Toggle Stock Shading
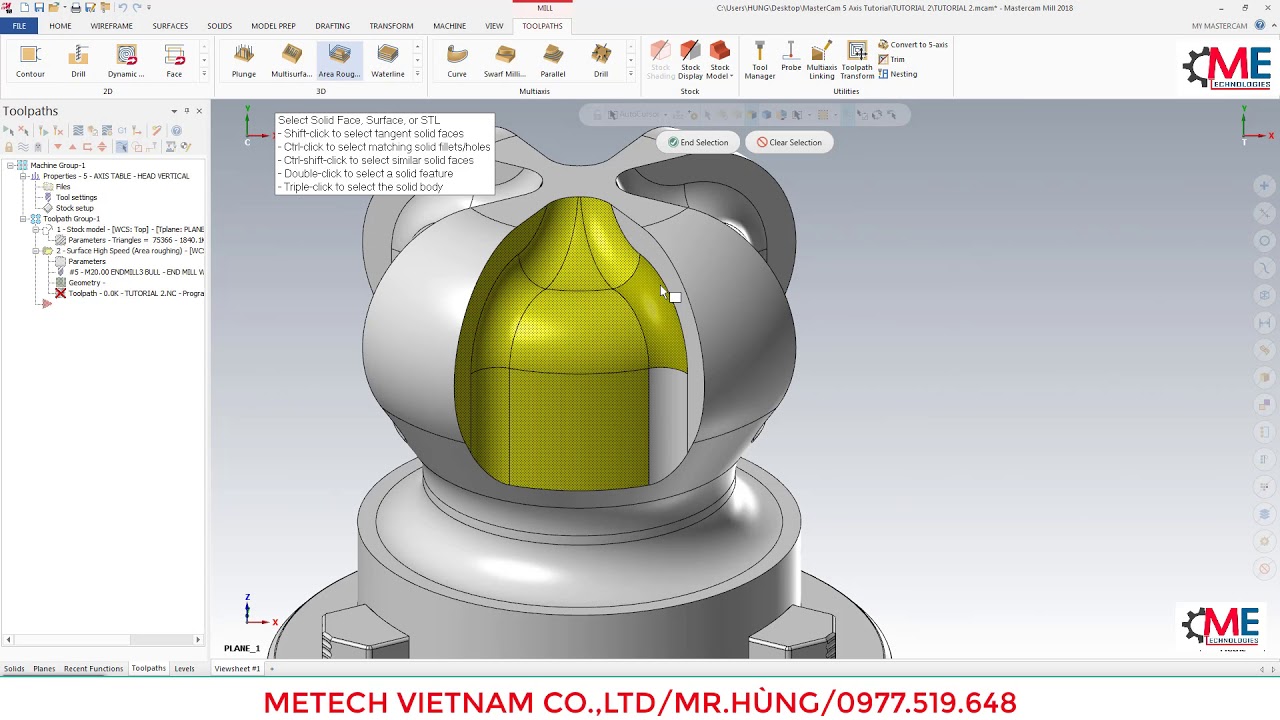Viewport: 1280px width, 720px height. pyautogui.click(x=660, y=60)
